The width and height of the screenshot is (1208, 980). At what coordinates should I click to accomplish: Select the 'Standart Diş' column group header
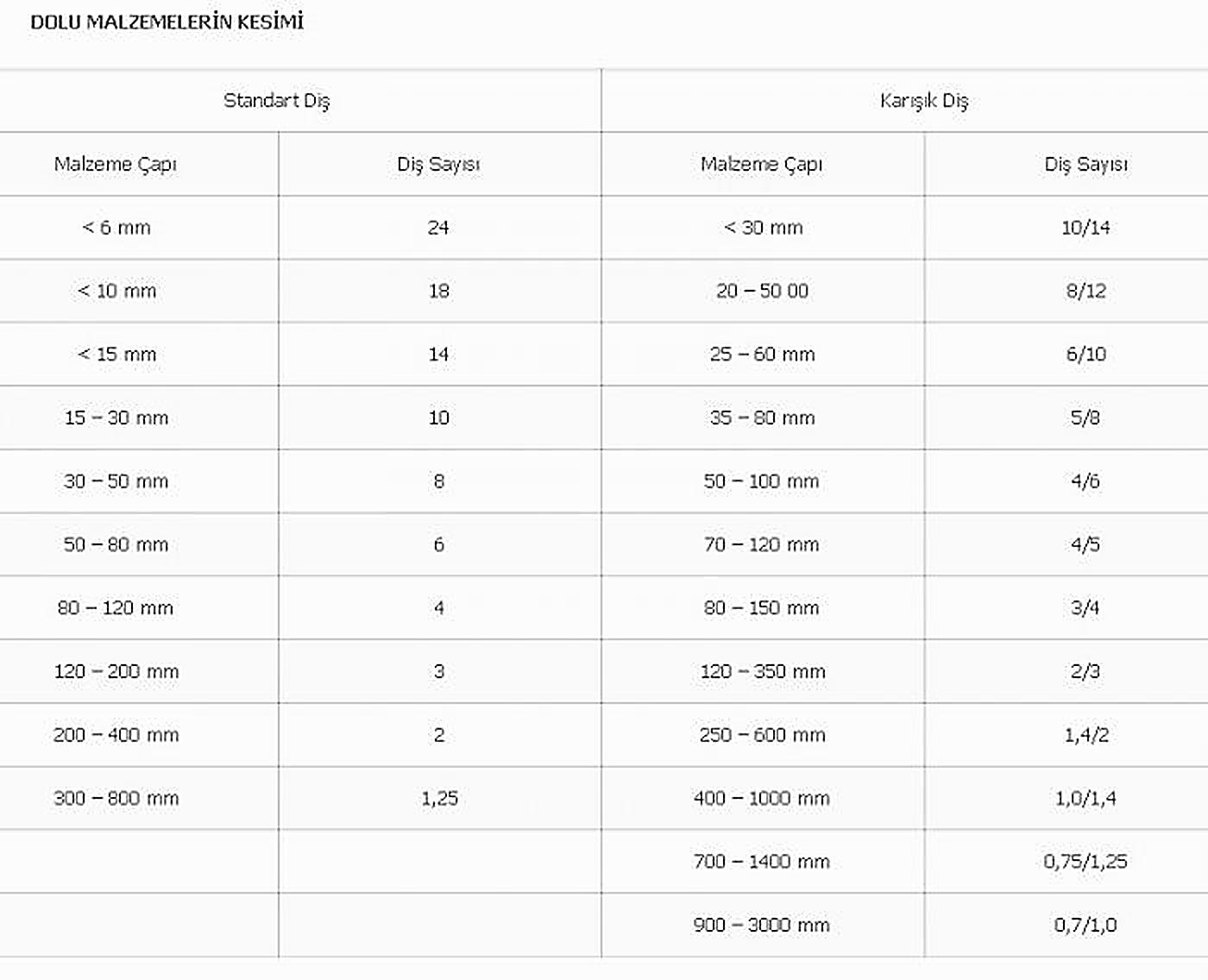point(277,101)
